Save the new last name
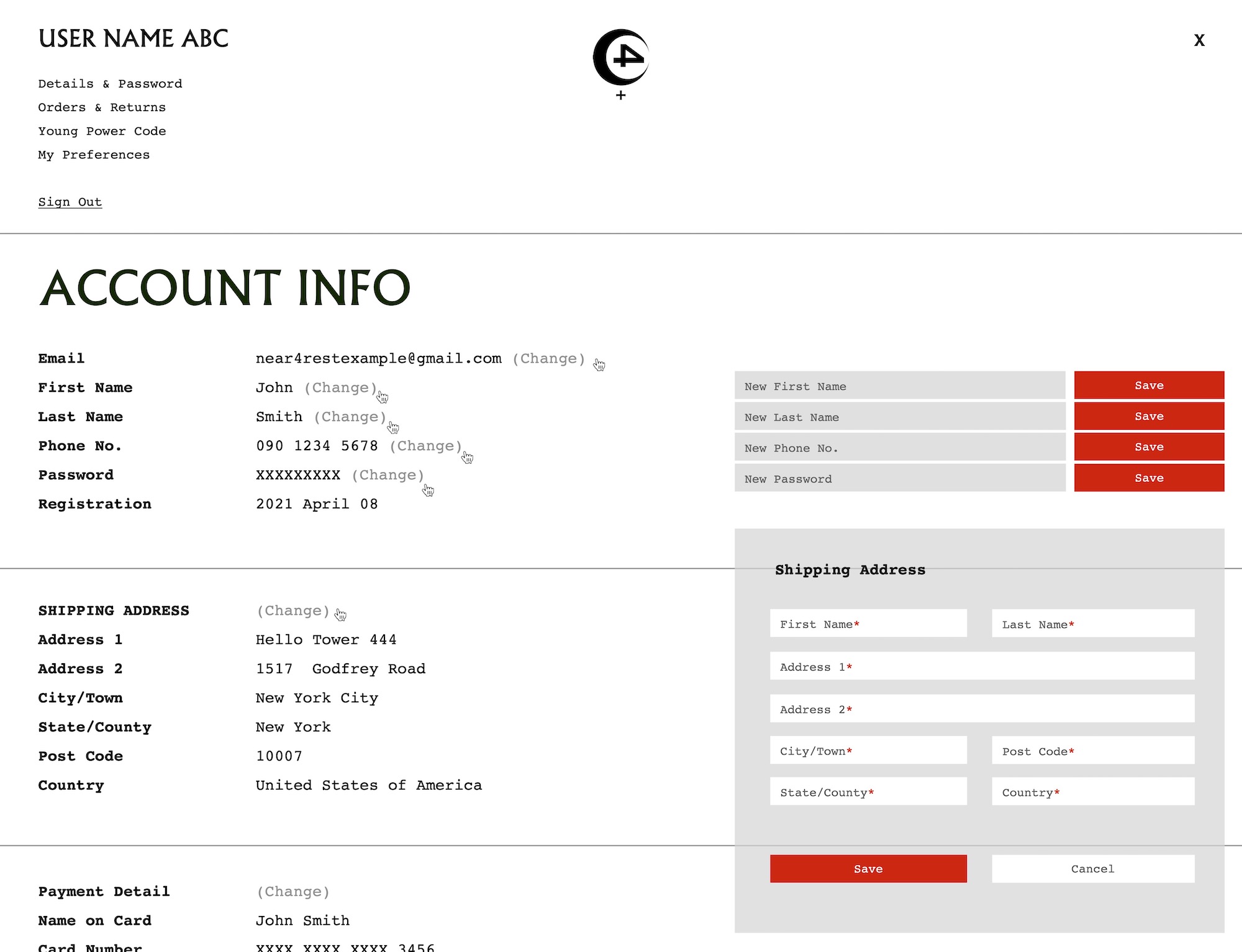This screenshot has height=952, width=1242. [x=1149, y=417]
